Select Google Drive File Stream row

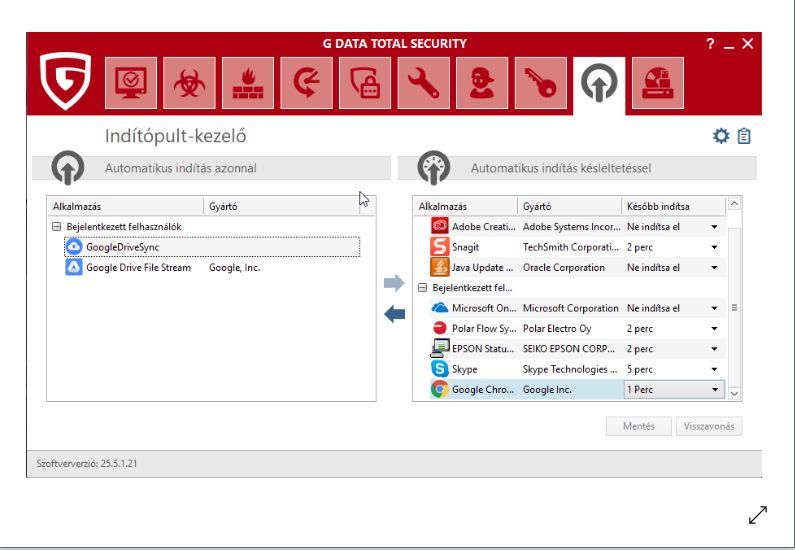coord(212,267)
